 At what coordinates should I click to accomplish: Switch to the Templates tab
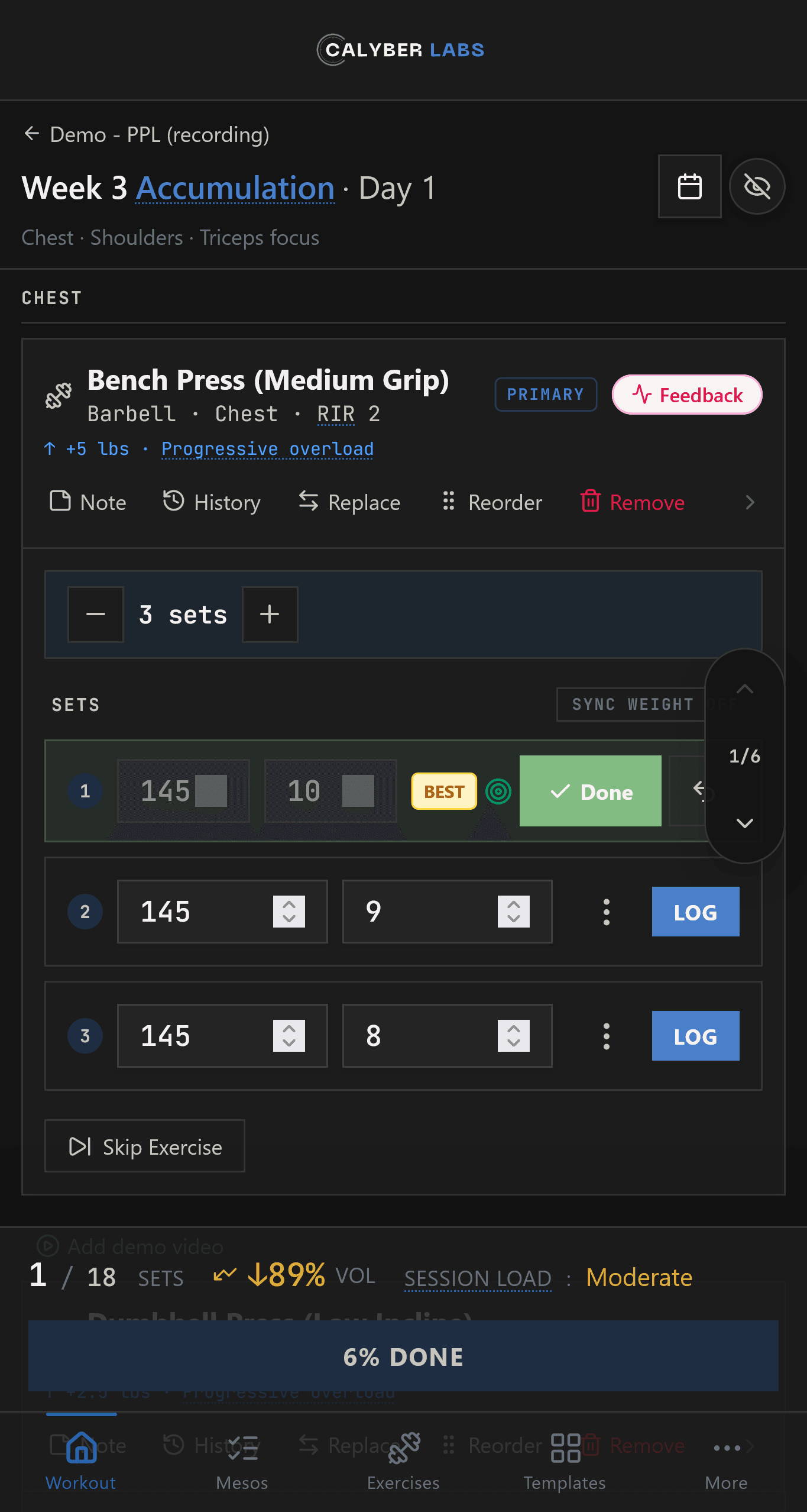point(565,1461)
